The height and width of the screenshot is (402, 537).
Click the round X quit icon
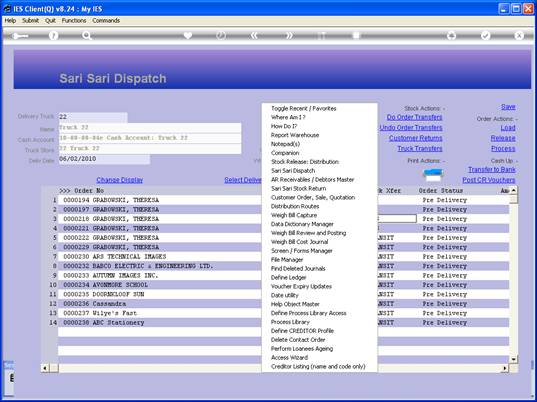click(519, 36)
